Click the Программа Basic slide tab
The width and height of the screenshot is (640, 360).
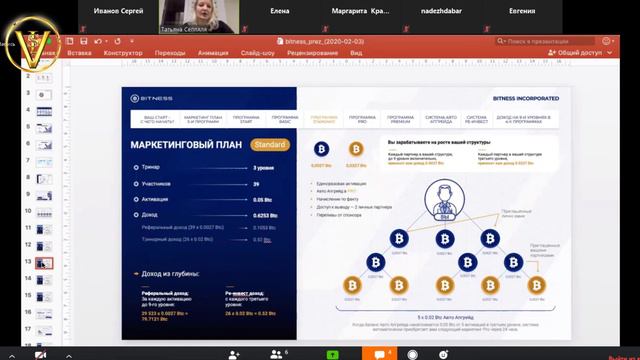click(285, 119)
